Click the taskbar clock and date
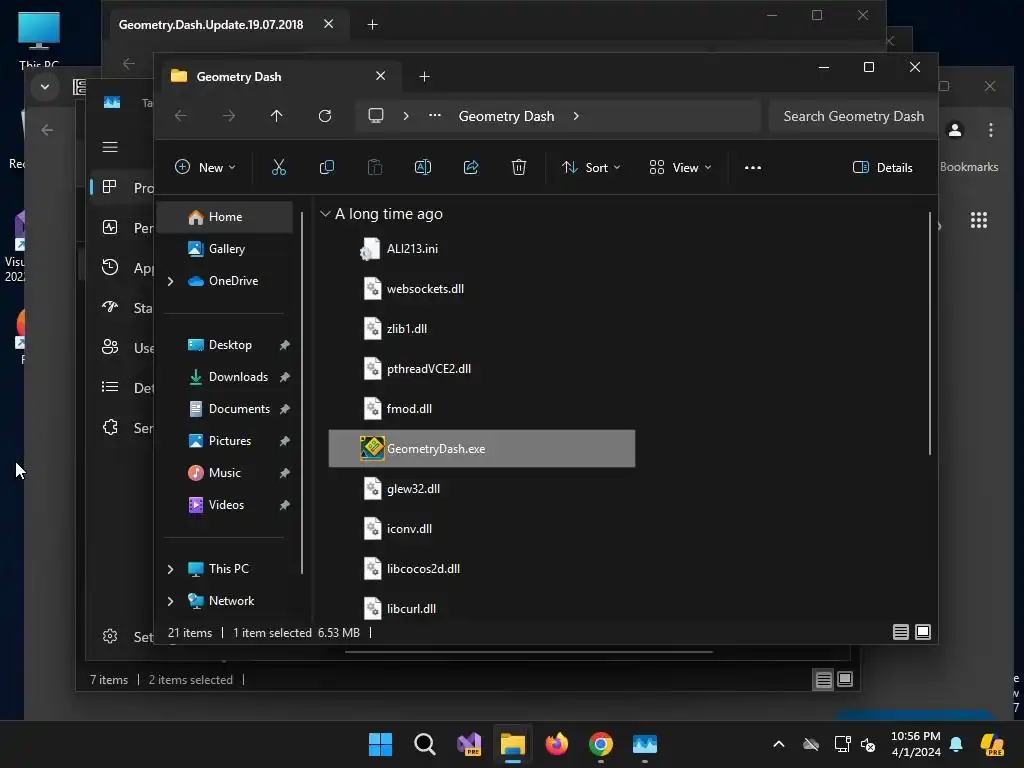 (x=916, y=744)
